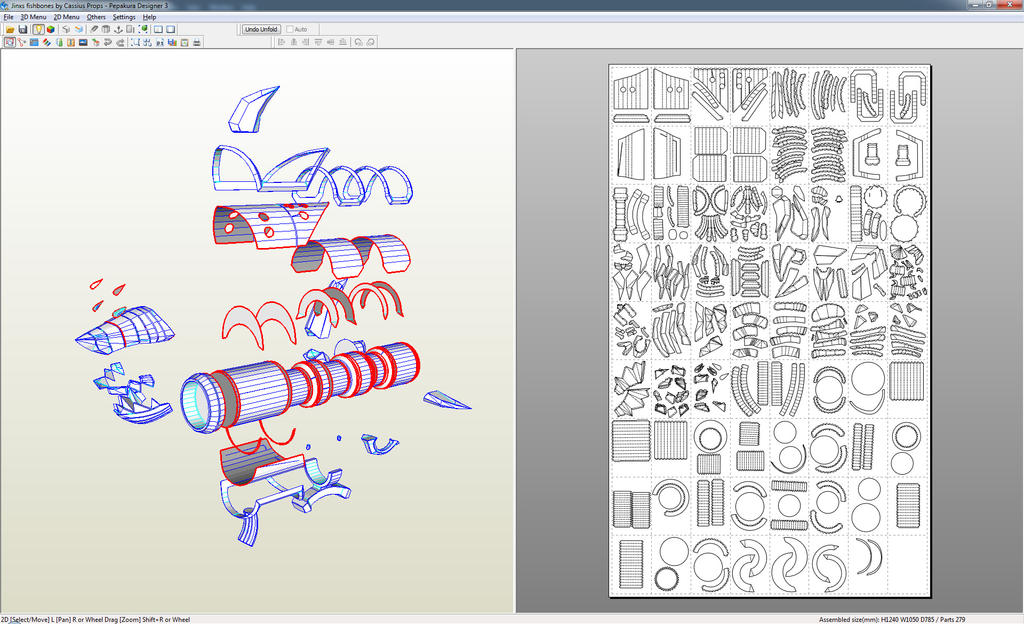
Task: Select the Select/Move tool icon
Action: [10, 42]
